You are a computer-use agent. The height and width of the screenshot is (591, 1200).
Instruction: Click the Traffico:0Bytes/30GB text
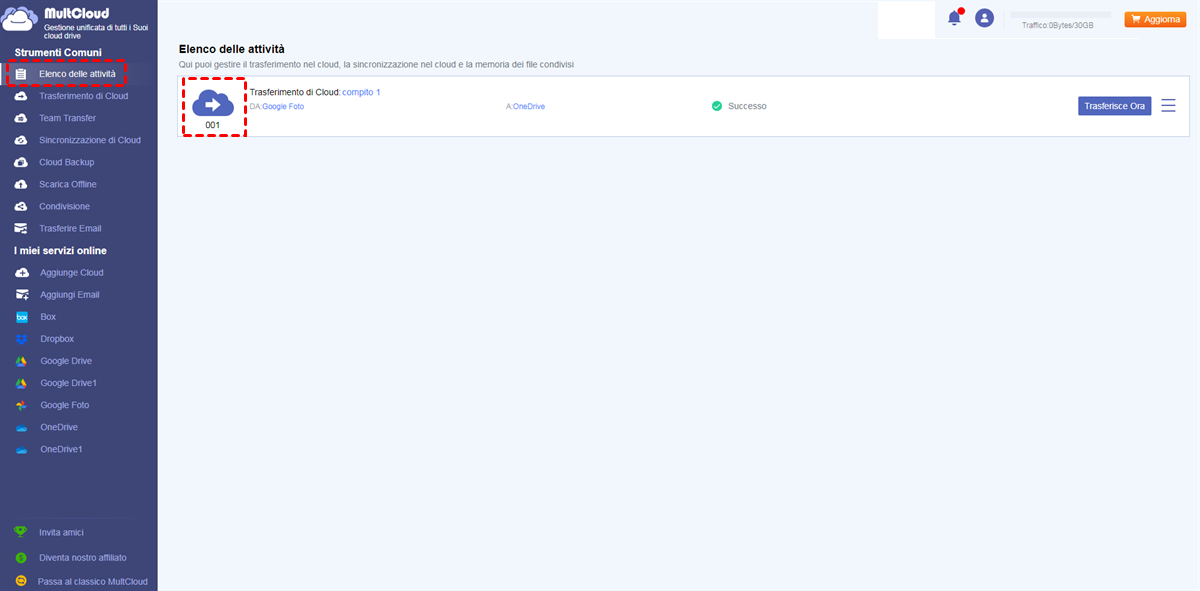pyautogui.click(x=1058, y=25)
